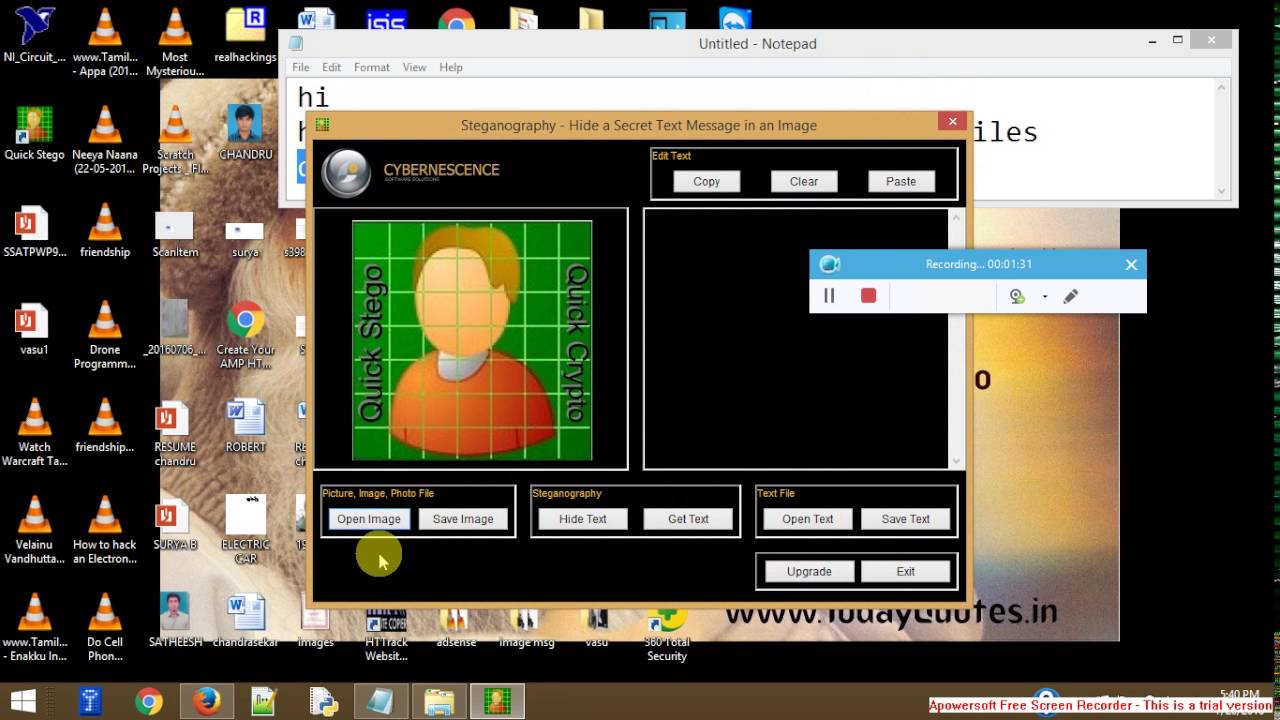The image size is (1280, 720).
Task: Select the SATHEESH desktop photo icon
Action: 175,620
